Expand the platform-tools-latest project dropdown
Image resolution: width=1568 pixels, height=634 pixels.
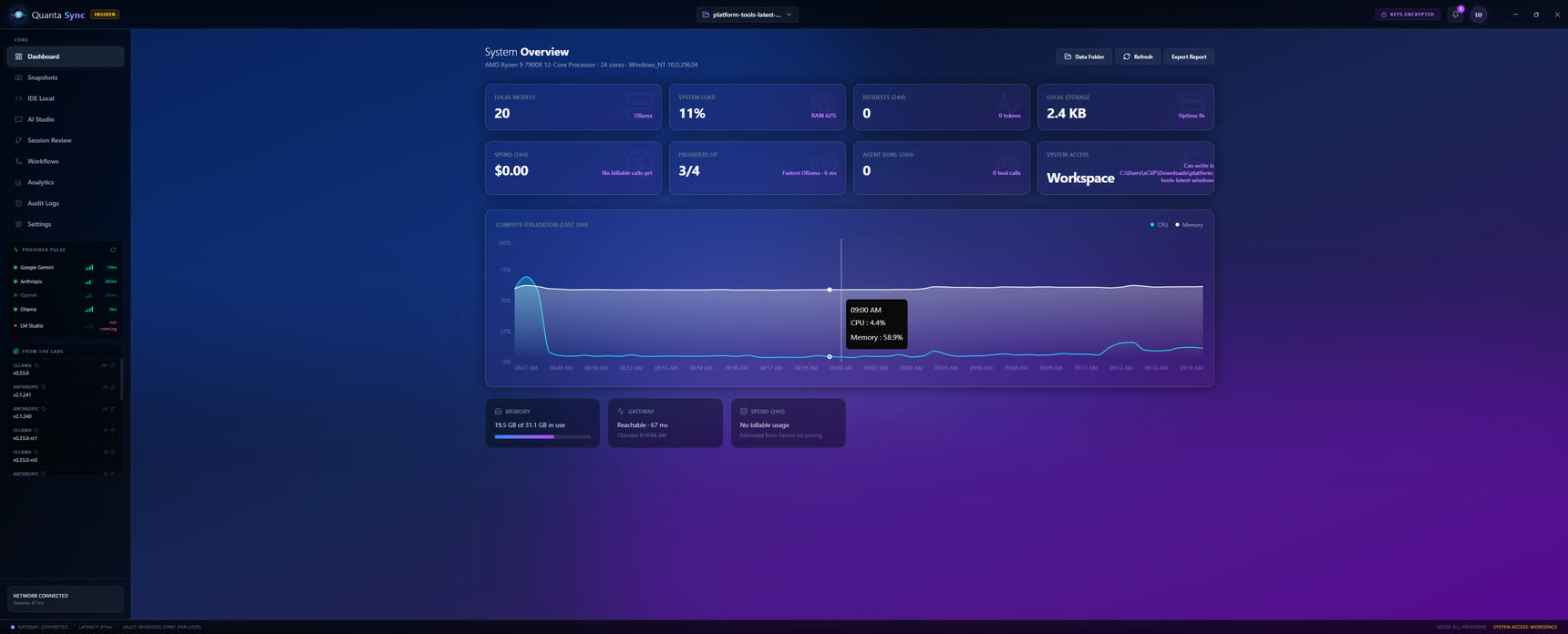(x=748, y=15)
